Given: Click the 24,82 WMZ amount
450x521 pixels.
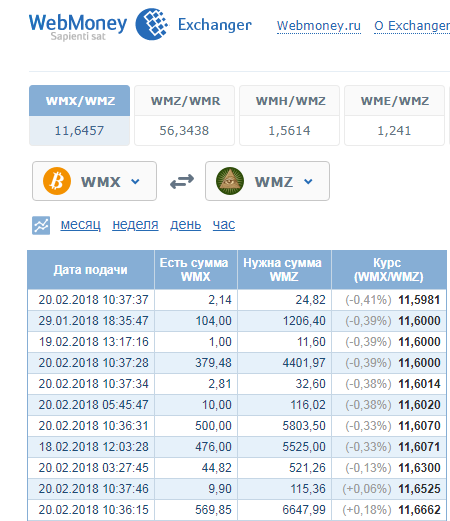Looking at the screenshot, I should tap(310, 300).
